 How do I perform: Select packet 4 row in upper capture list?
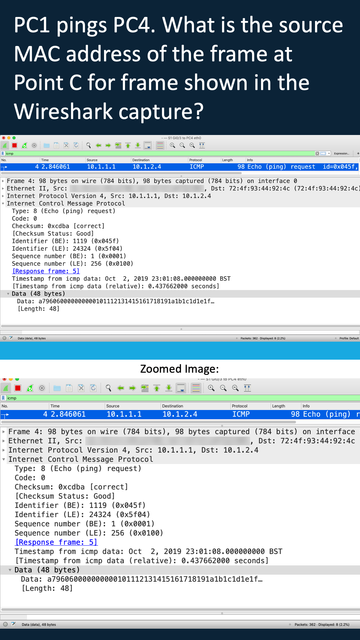click(x=180, y=167)
